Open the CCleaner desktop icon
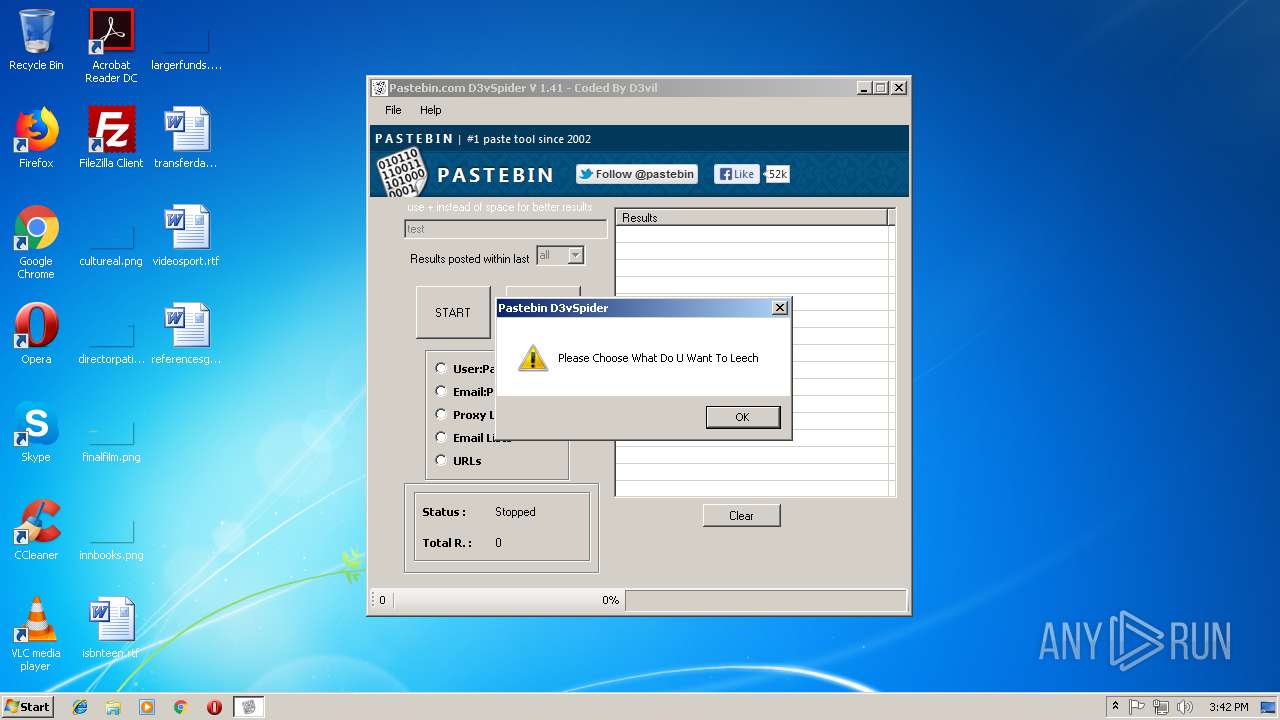Viewport: 1280px width, 720px height. pos(36,530)
